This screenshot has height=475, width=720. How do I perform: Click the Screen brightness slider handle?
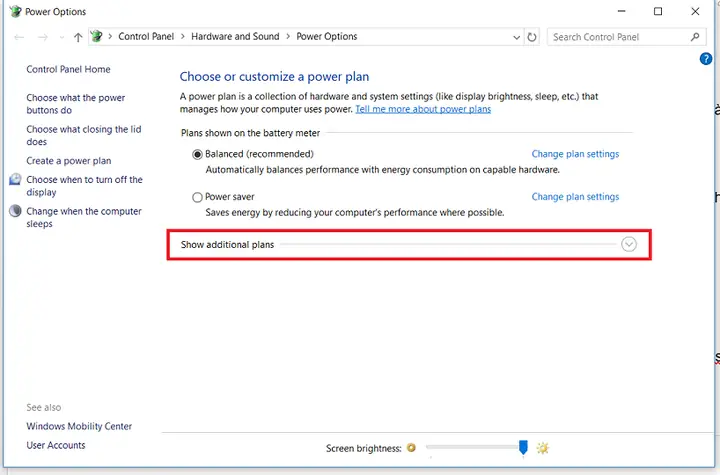(523, 447)
